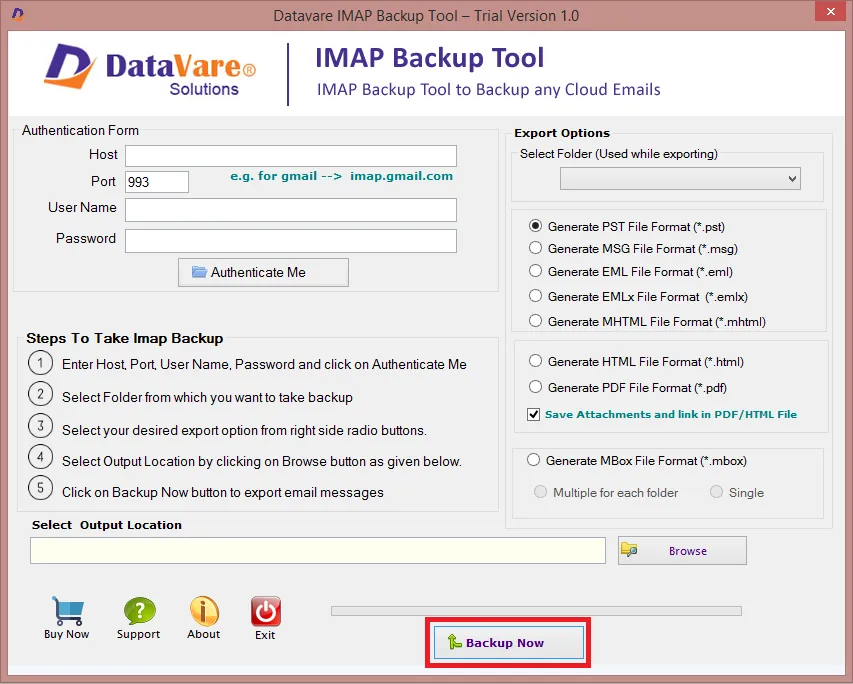Click the 'e.g. for gmail --> imap.gmail.com' hint
Viewport: 853px width, 684px height.
(342, 176)
